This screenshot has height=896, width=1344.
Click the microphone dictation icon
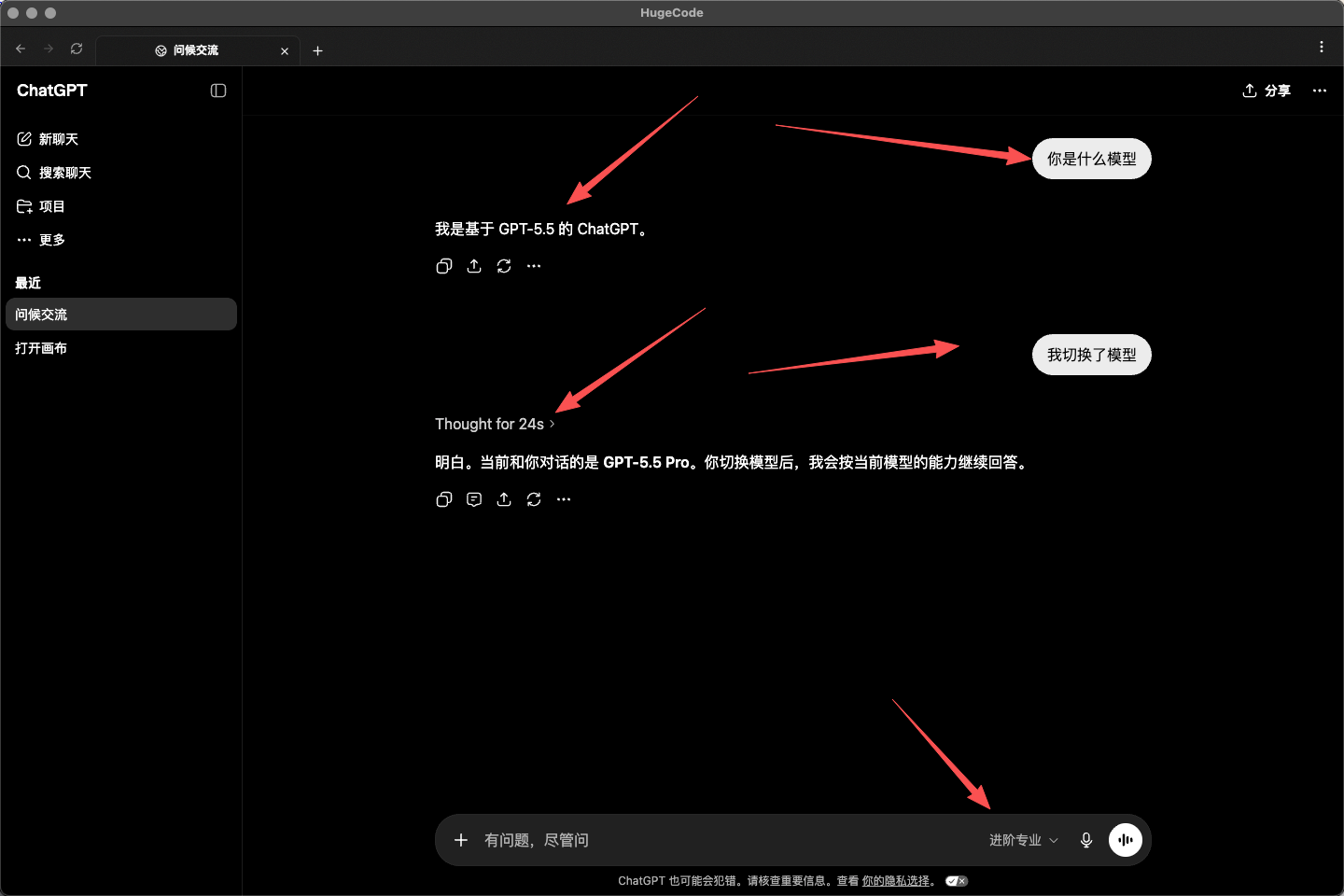click(x=1086, y=840)
